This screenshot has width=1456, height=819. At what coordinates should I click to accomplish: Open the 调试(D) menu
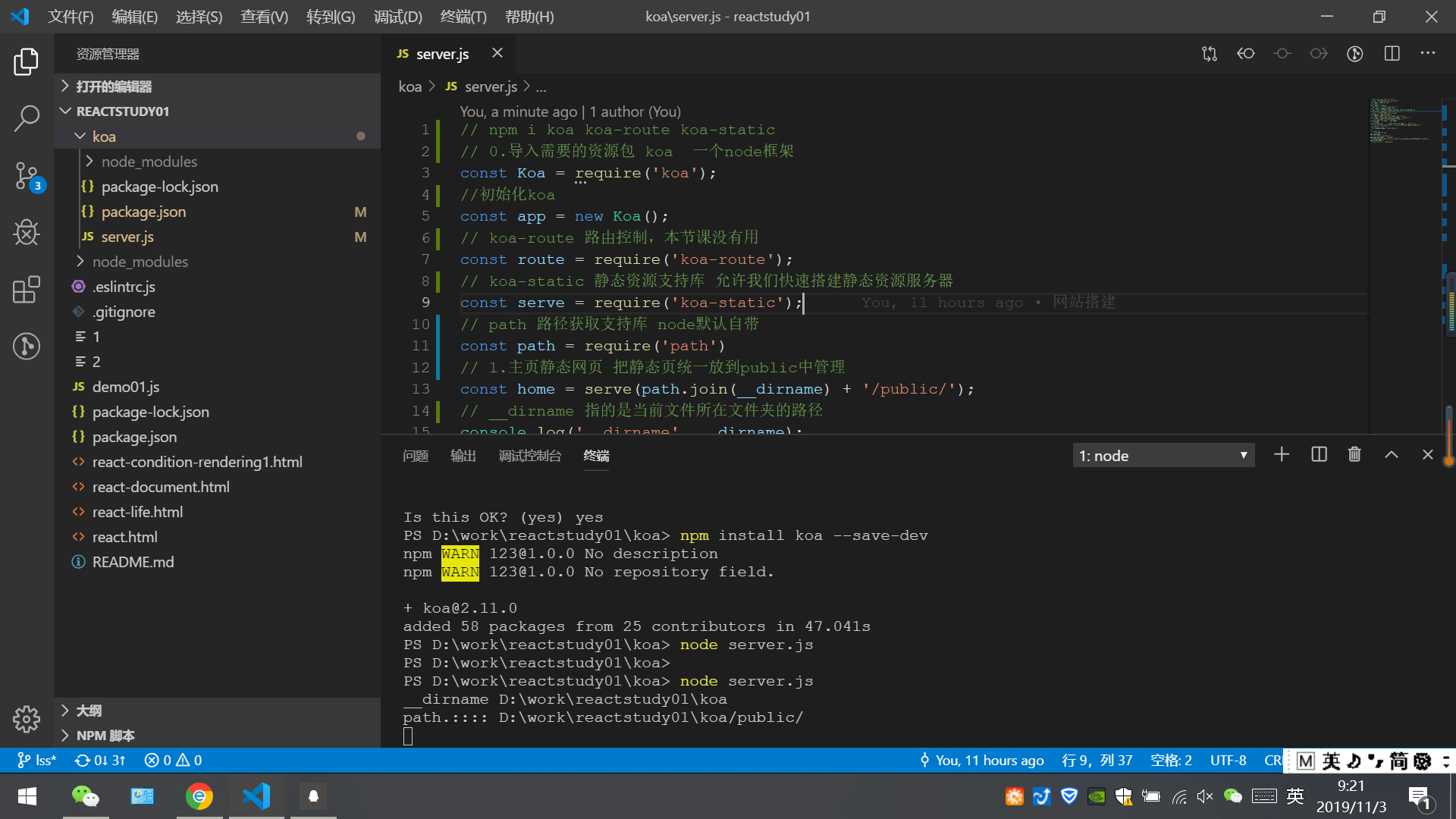pyautogui.click(x=397, y=16)
